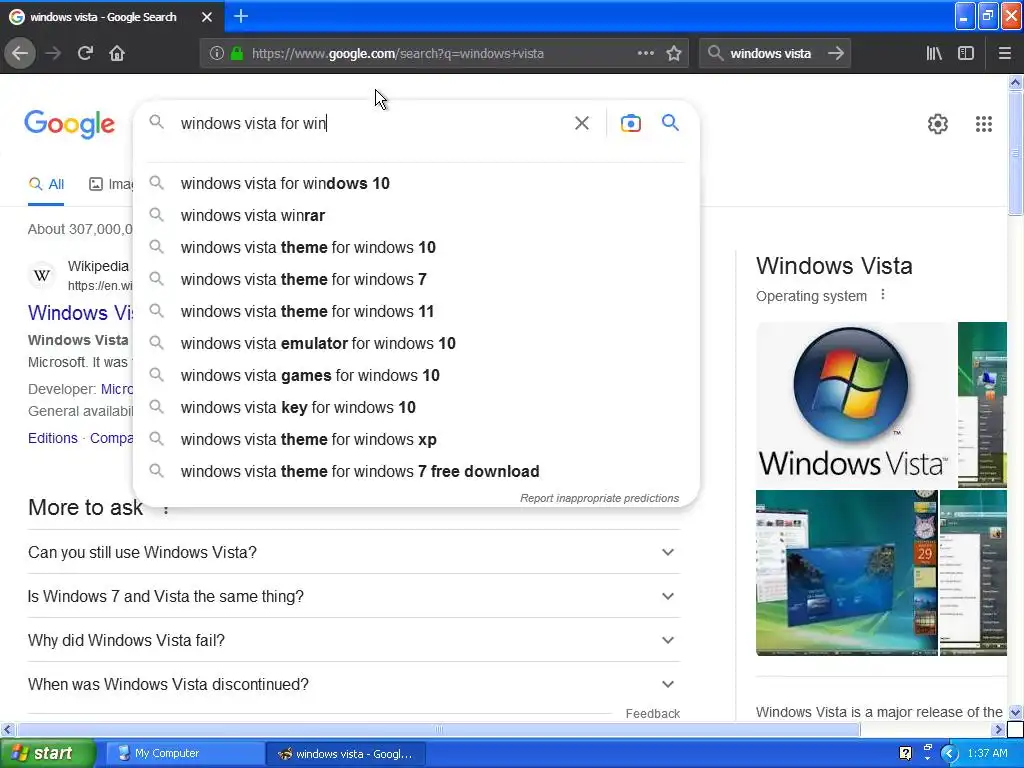Screen dimensions: 1024x768
Task: Open more options dots beside Operating system
Action: [883, 295]
